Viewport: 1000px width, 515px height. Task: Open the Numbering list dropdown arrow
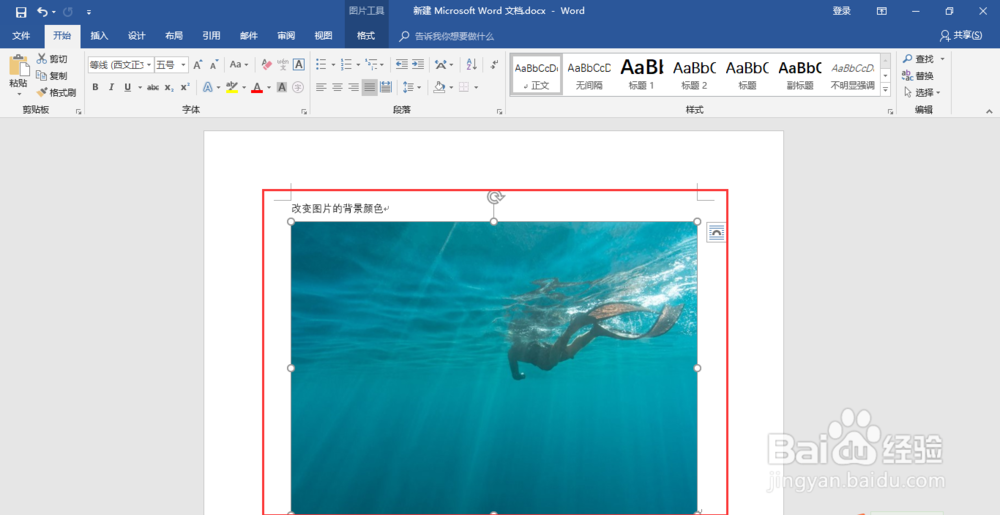358,64
